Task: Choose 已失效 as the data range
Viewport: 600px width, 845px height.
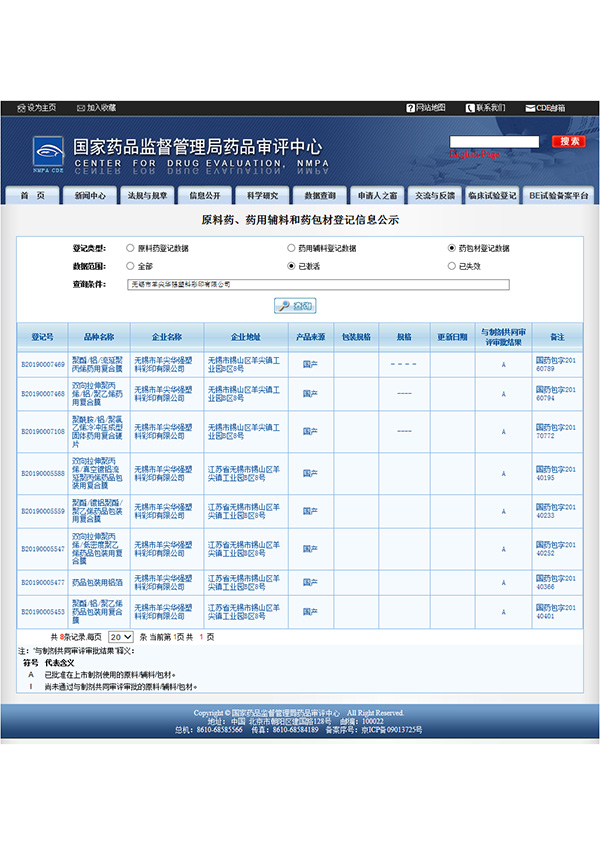Action: (452, 266)
